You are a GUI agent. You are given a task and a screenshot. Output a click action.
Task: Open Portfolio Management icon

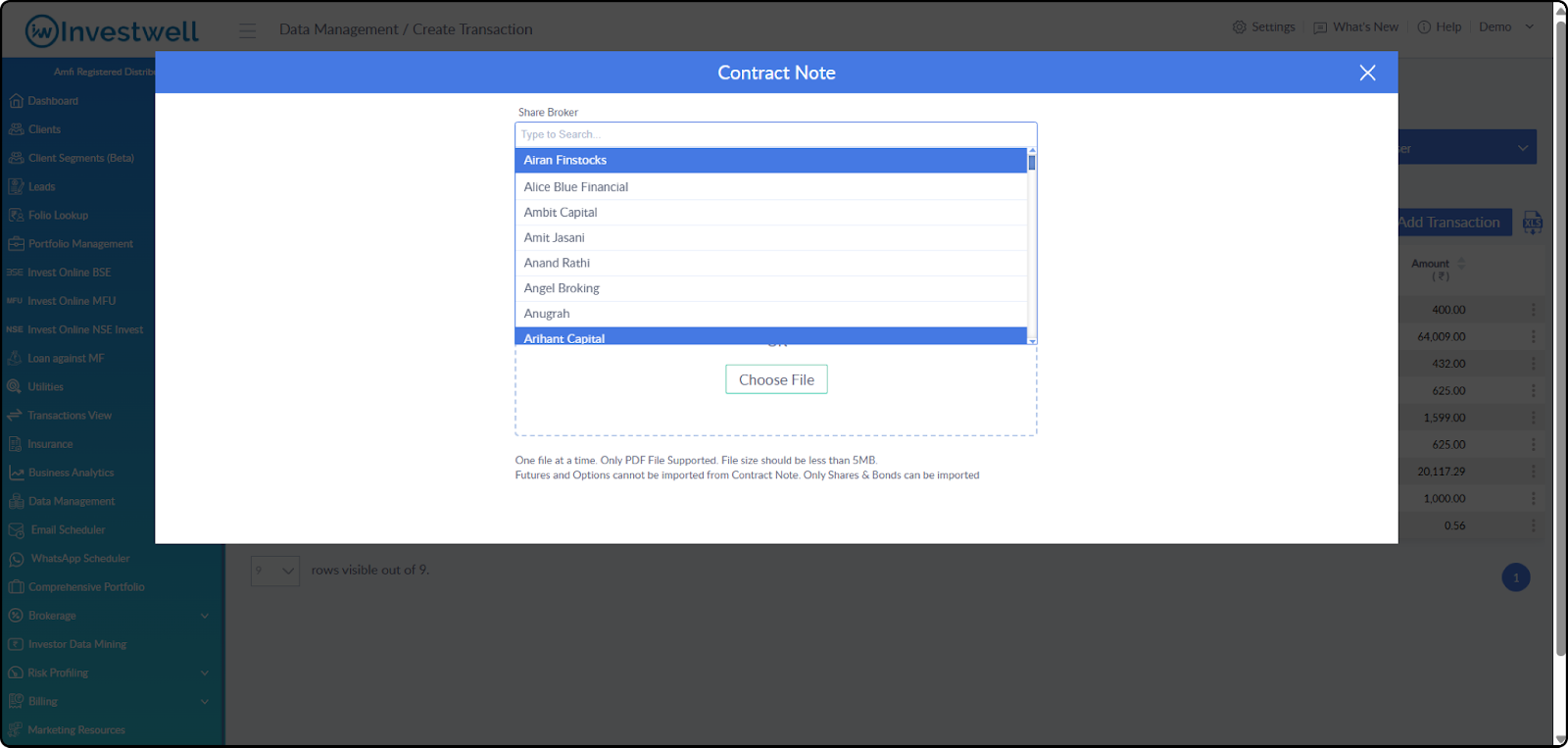pyautogui.click(x=16, y=243)
